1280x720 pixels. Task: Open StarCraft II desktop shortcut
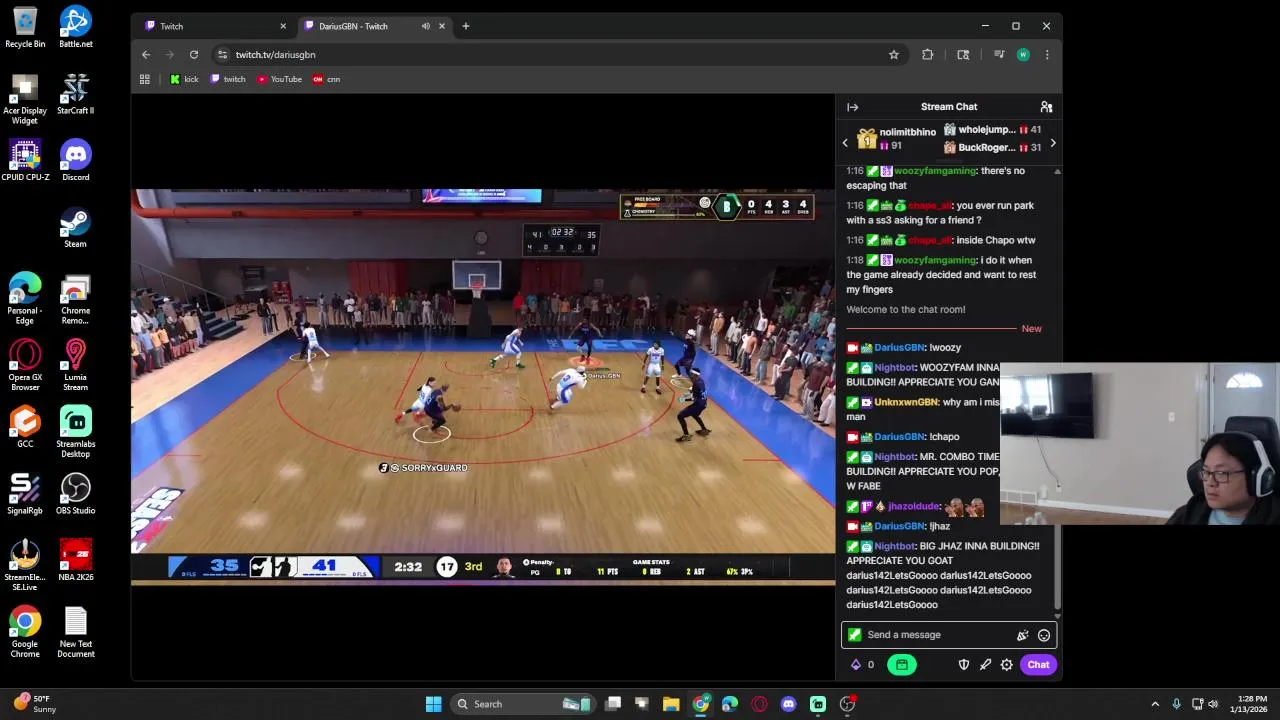(75, 94)
